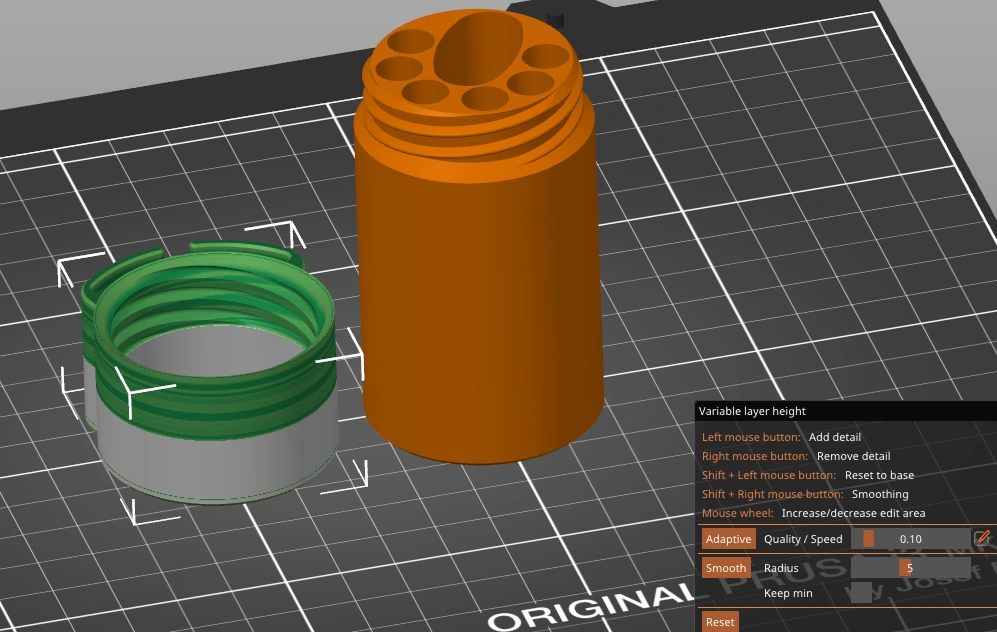Edit Quality / Speed value via pencil icon
Image resolution: width=997 pixels, height=632 pixels.
point(982,538)
